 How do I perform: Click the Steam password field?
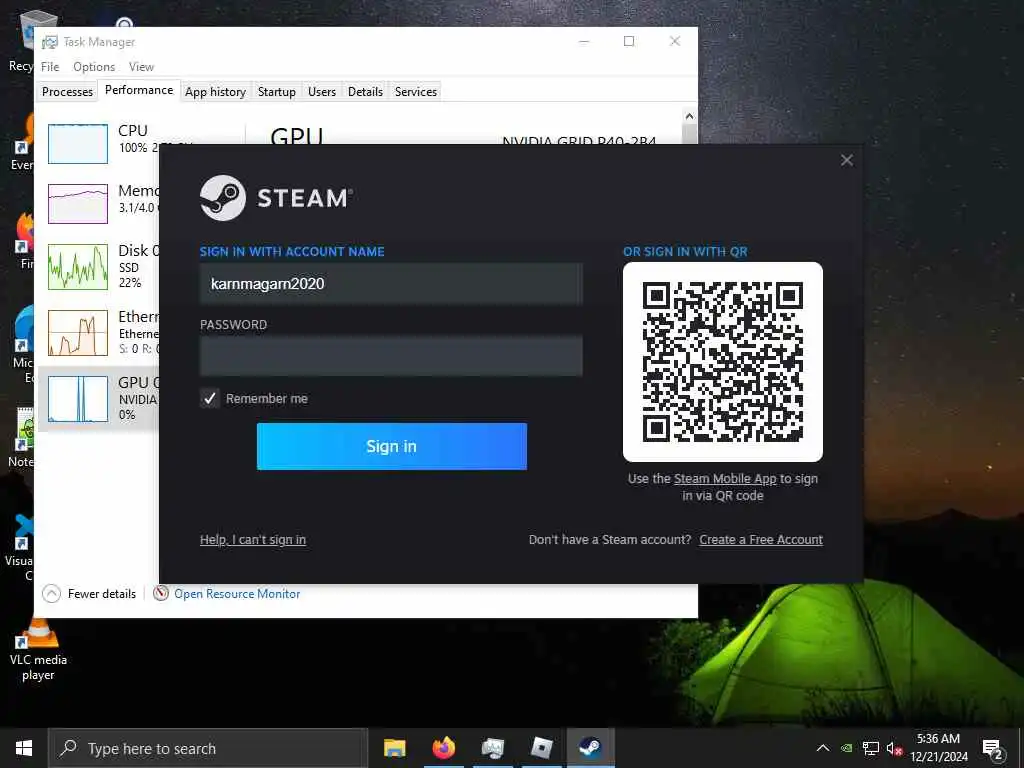point(391,356)
